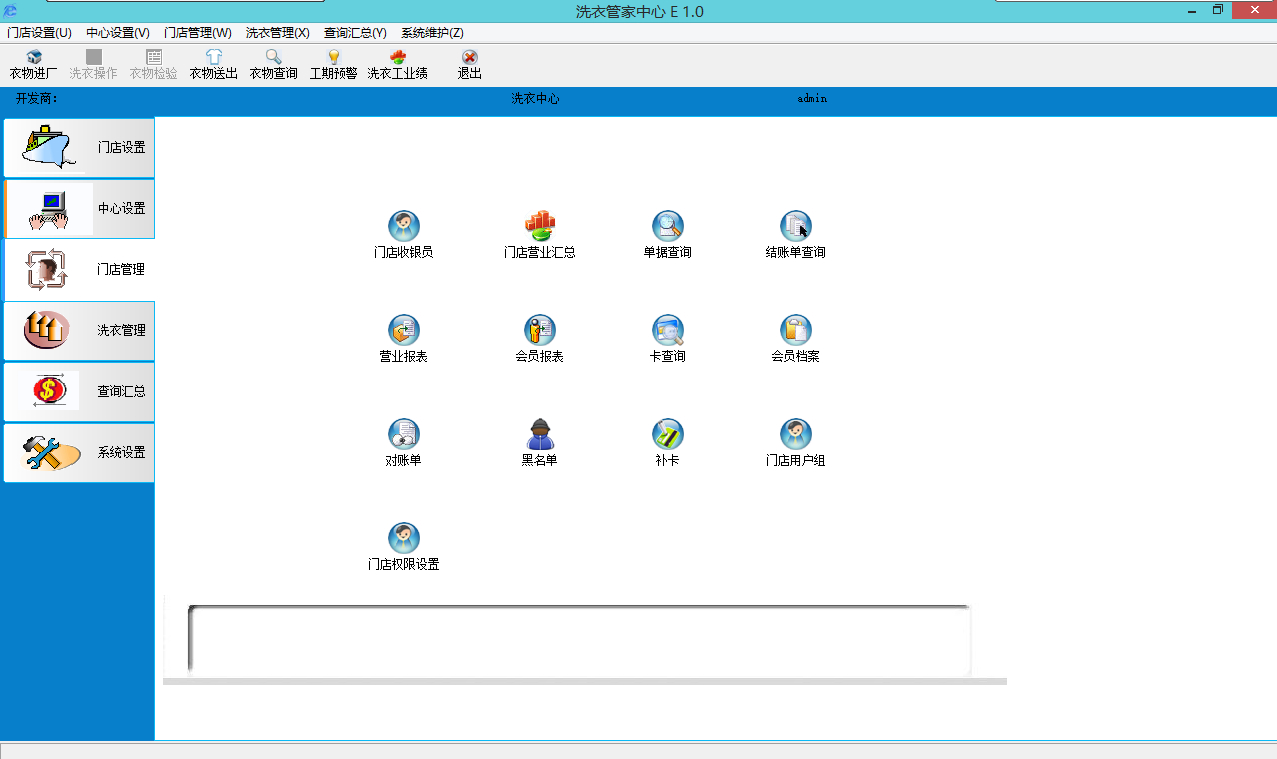This screenshot has width=1277, height=759.
Task: Click the 洗衣中心 label in the blue bar
Action: tap(536, 99)
